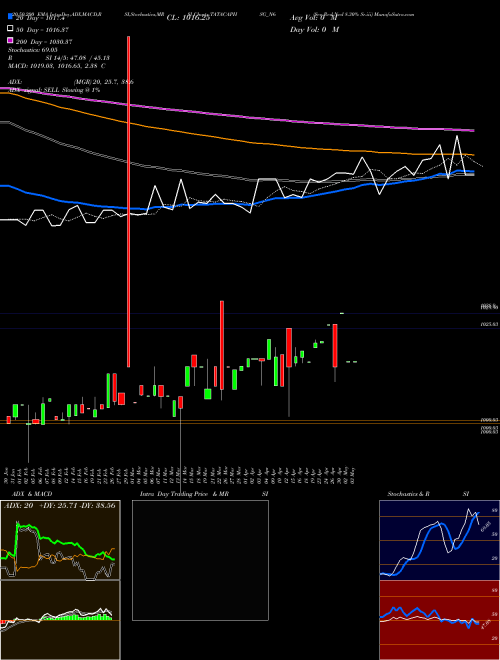Click the 'Stochastics & RSI' panel title
The height and width of the screenshot is (660, 500).
pos(428,494)
